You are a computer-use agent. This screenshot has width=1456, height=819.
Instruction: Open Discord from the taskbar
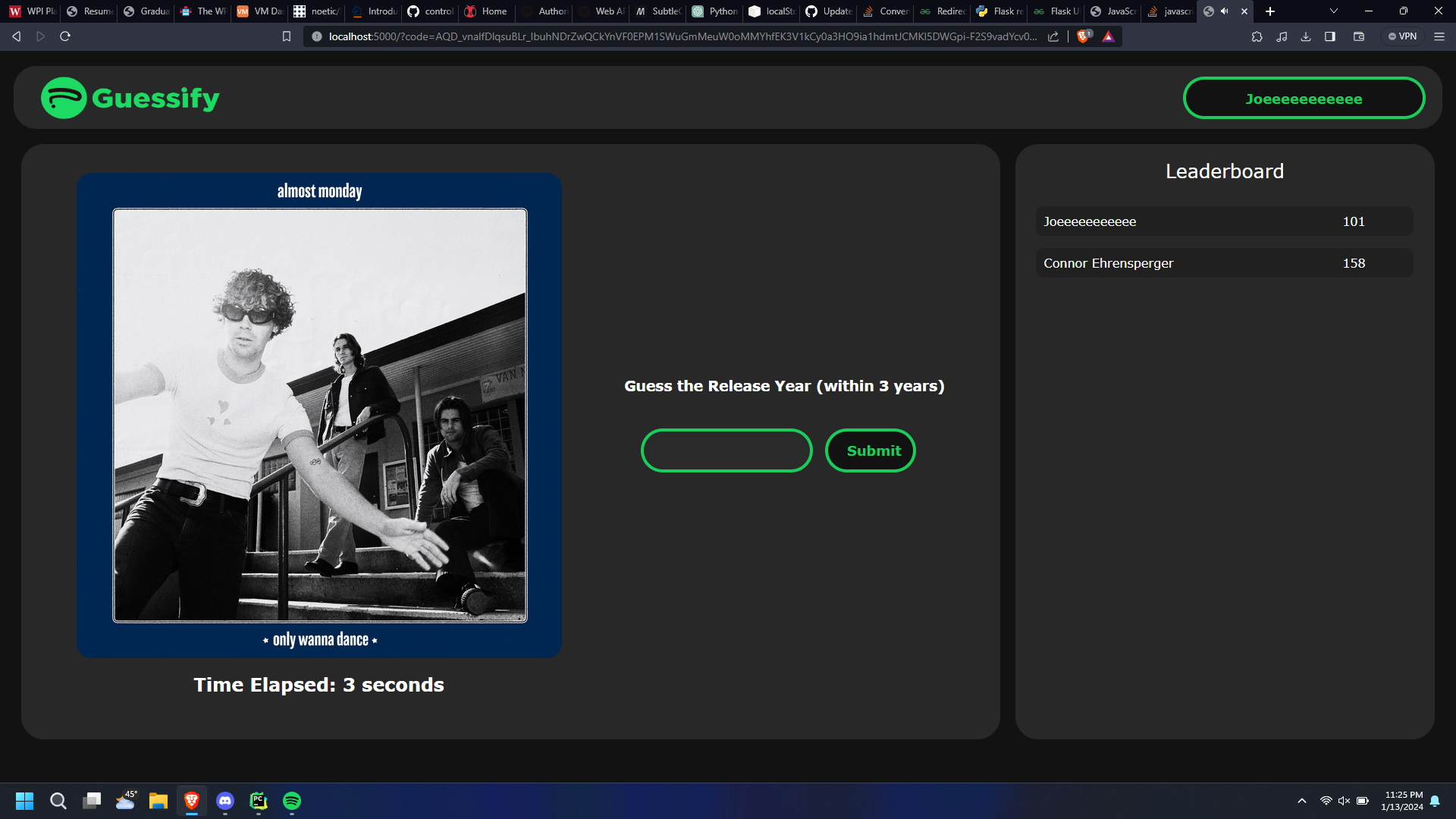point(225,801)
